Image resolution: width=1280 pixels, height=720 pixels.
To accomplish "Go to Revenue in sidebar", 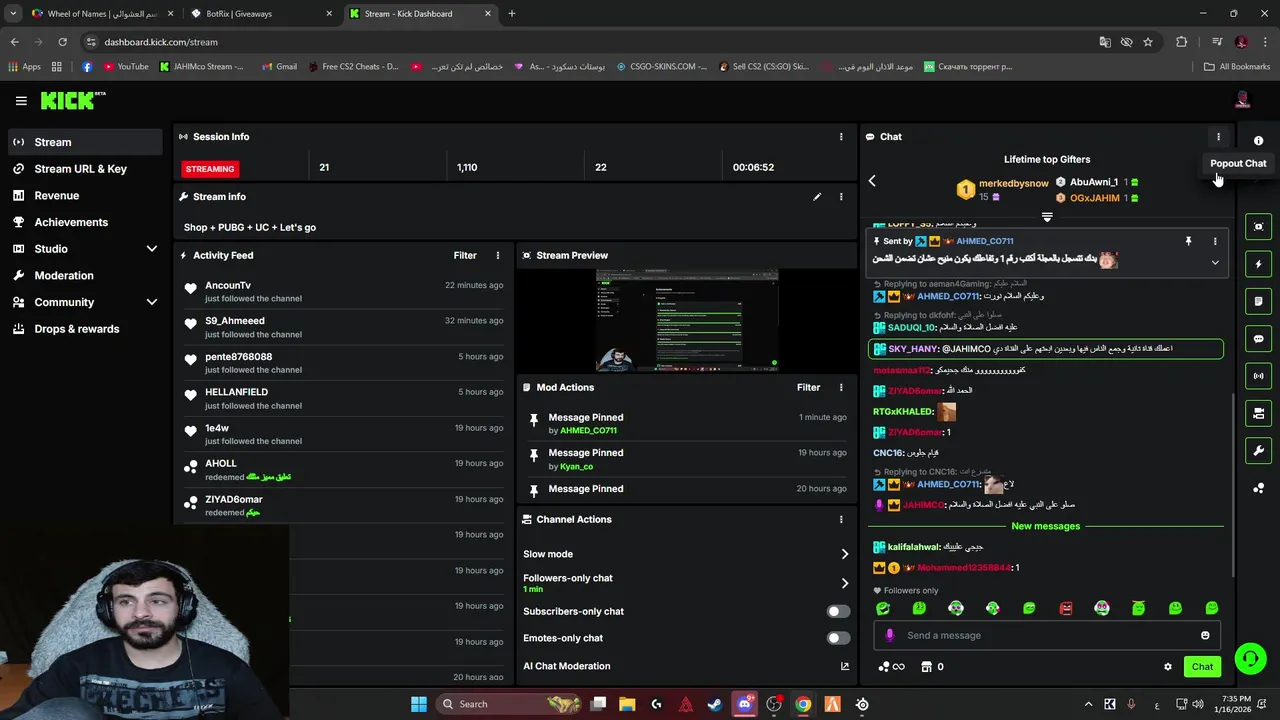I will click(85, 196).
